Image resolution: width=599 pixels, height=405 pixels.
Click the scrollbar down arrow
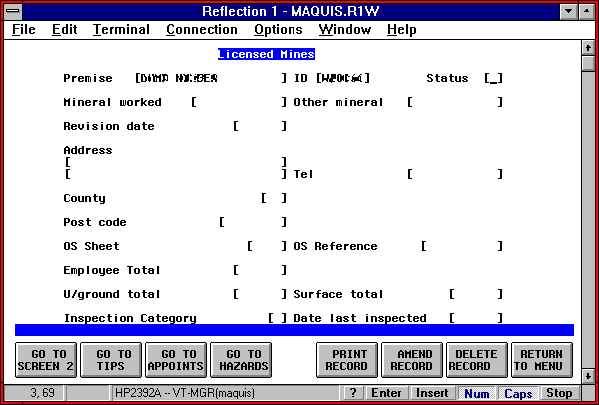588,376
